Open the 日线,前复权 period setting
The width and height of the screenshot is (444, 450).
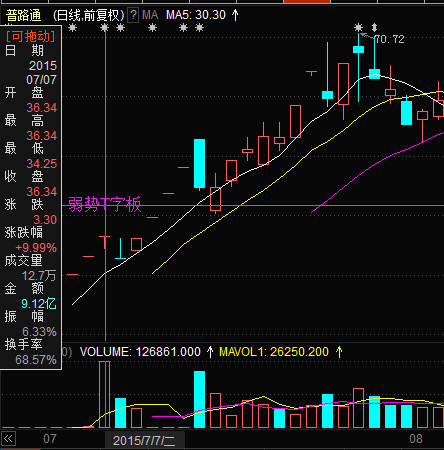tap(88, 15)
